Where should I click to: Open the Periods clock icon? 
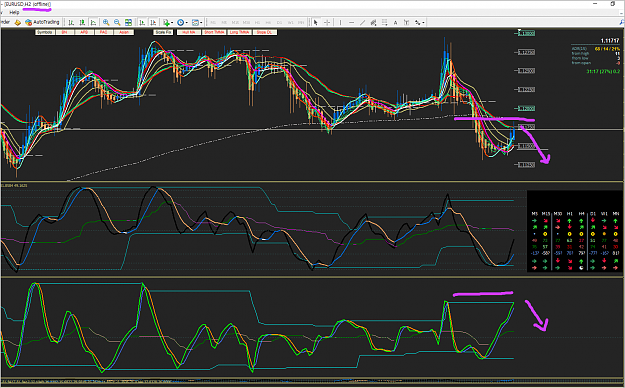click(x=181, y=22)
